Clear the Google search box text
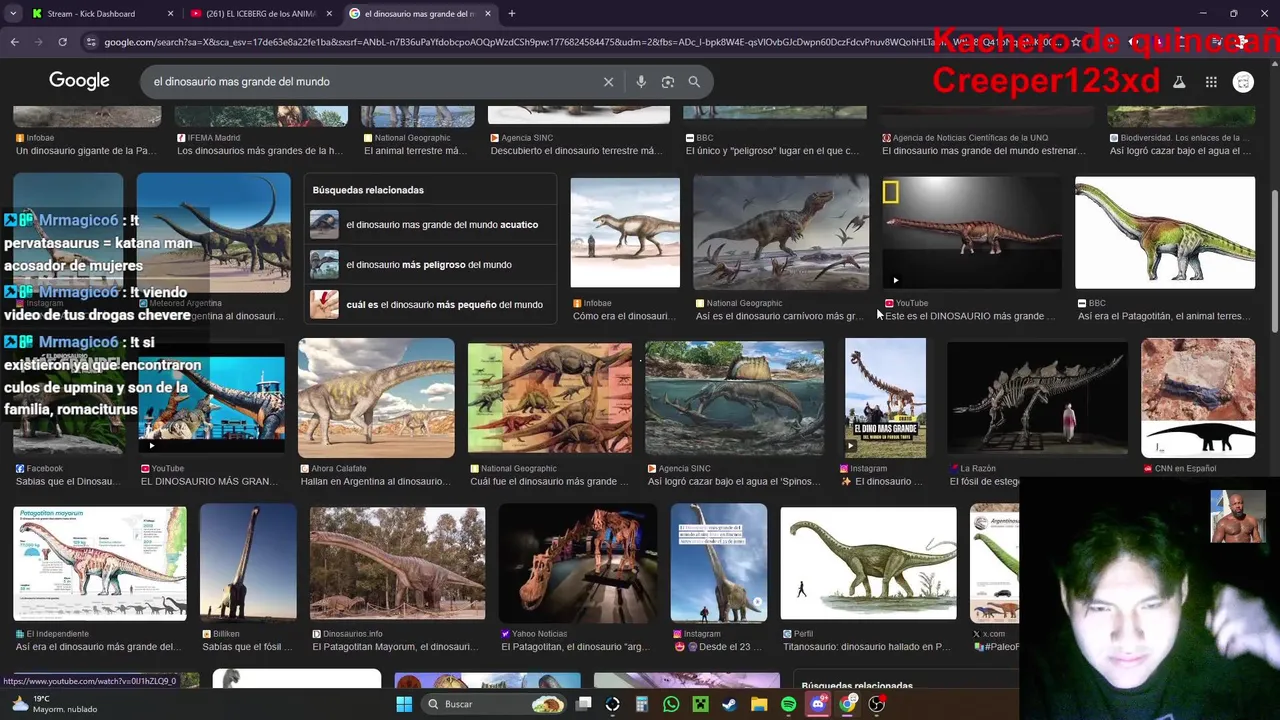The height and width of the screenshot is (720, 1280). coord(608,82)
